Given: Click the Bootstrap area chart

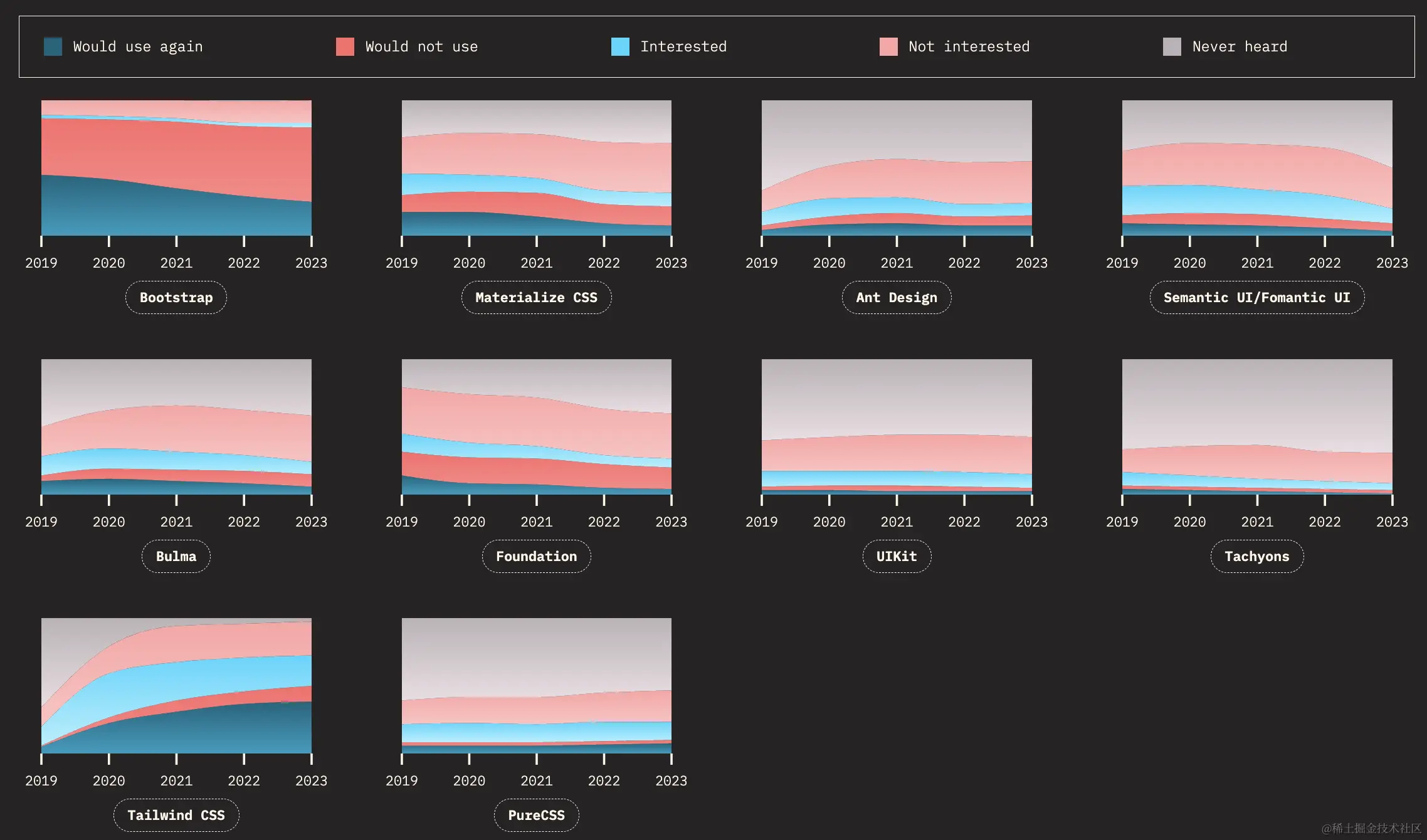Looking at the screenshot, I should pyautogui.click(x=176, y=168).
